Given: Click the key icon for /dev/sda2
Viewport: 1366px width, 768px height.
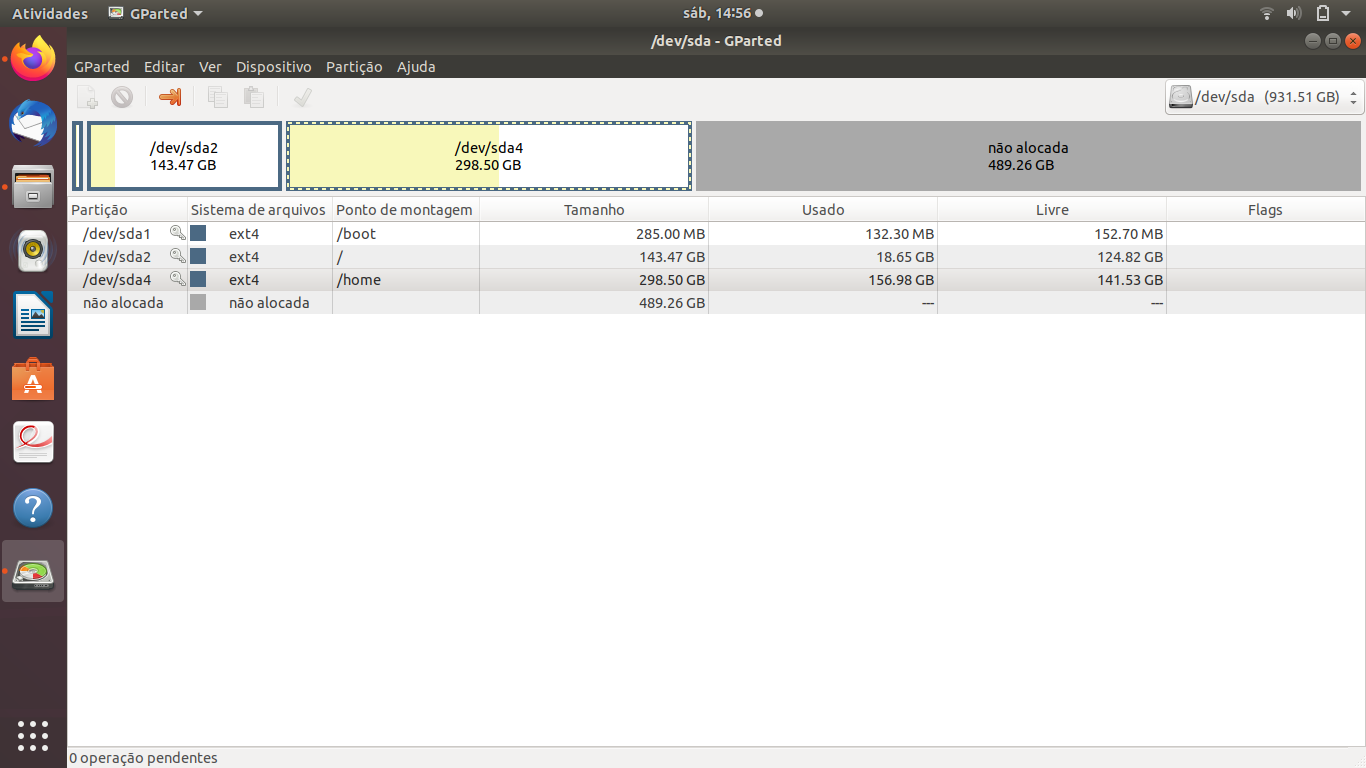Looking at the screenshot, I should pyautogui.click(x=177, y=256).
